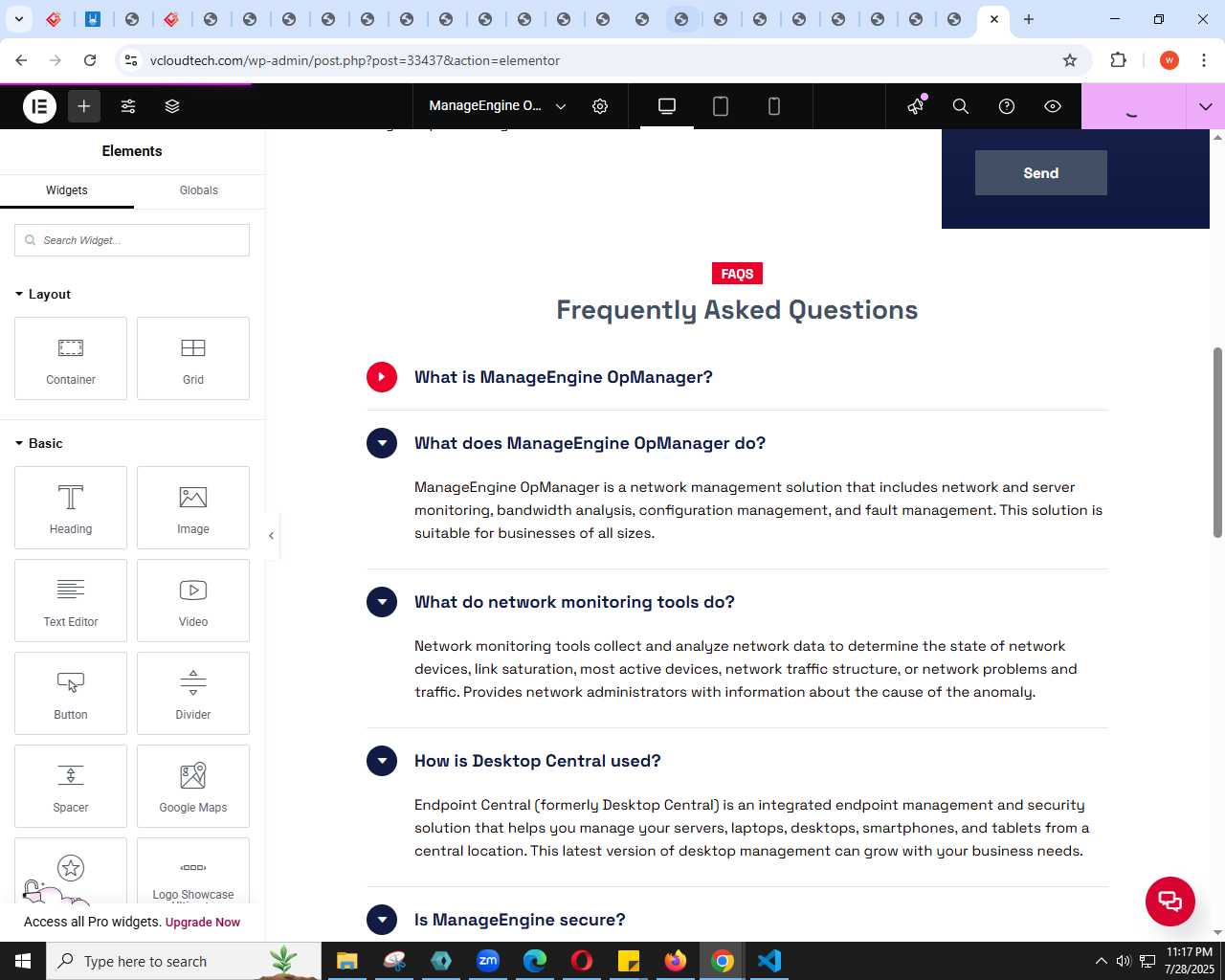Open Zoom from the taskbar
This screenshot has width=1225, height=980.
pyautogui.click(x=488, y=961)
